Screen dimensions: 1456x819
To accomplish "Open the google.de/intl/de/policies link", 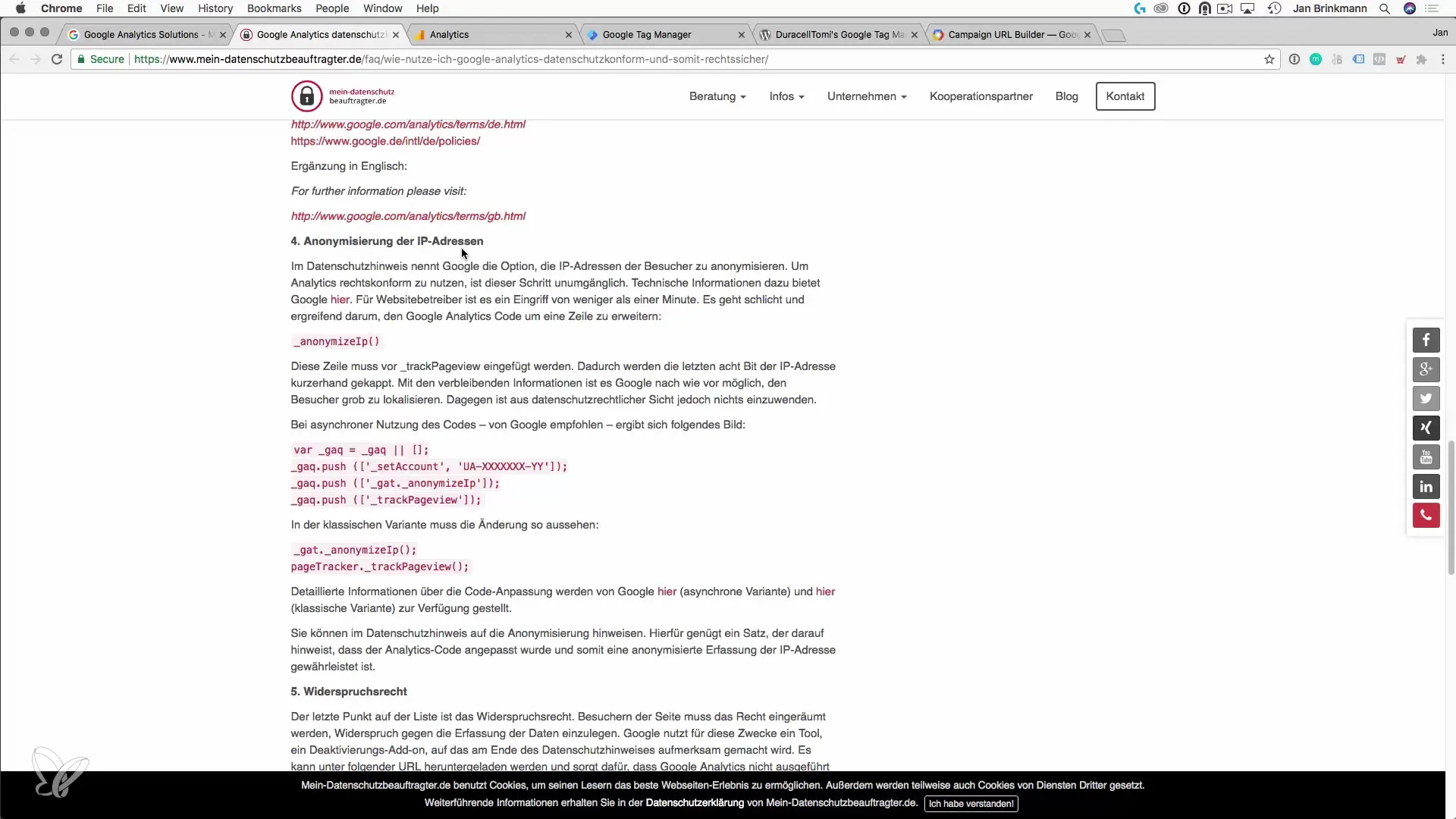I will (x=385, y=141).
